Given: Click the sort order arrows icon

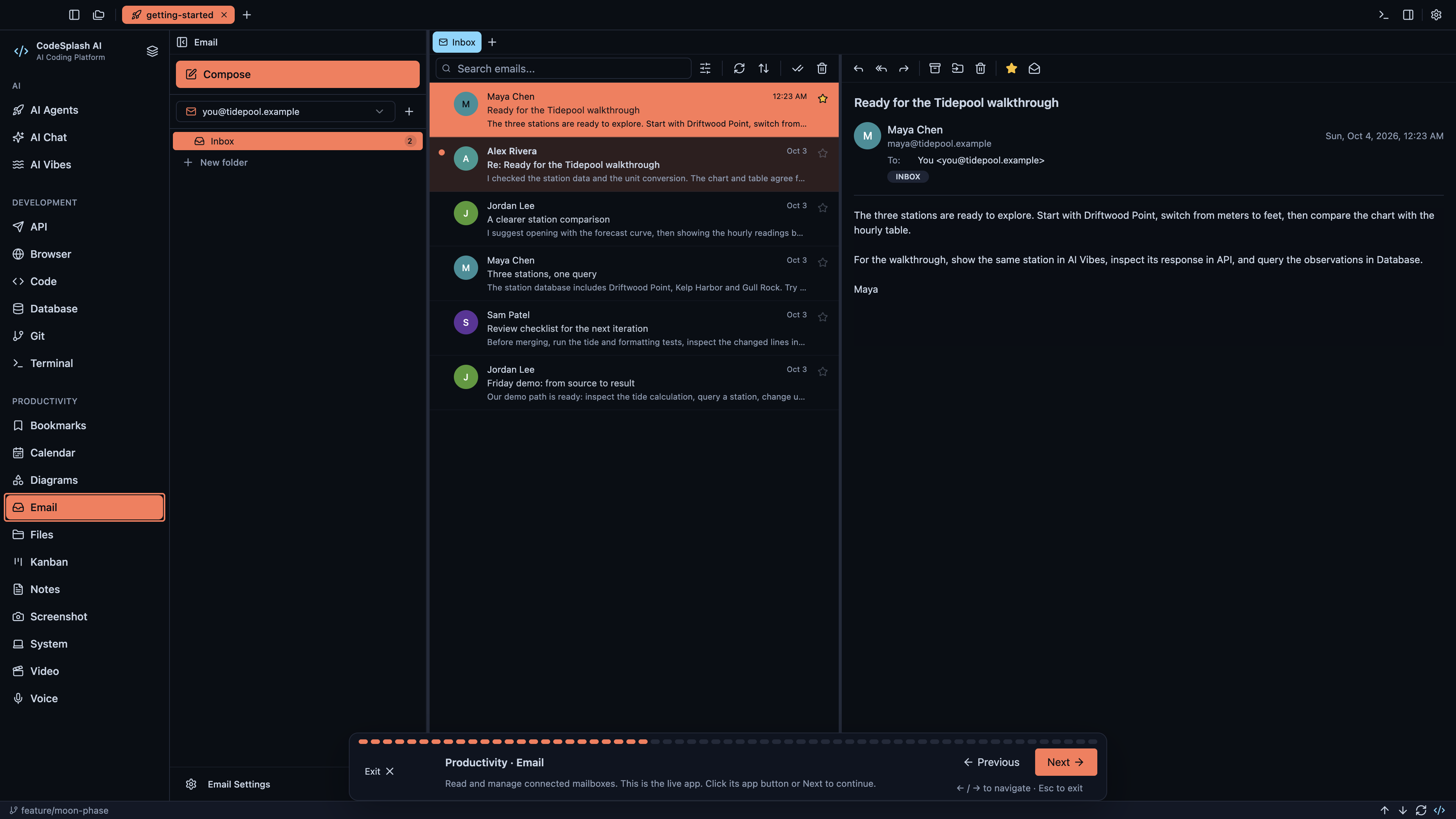Looking at the screenshot, I should tap(763, 68).
